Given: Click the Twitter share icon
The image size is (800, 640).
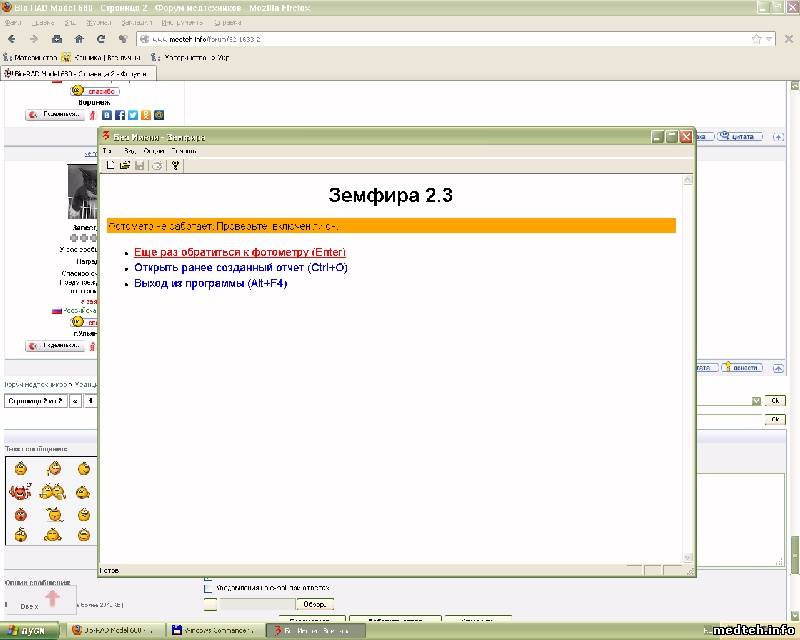Looking at the screenshot, I should [133, 115].
